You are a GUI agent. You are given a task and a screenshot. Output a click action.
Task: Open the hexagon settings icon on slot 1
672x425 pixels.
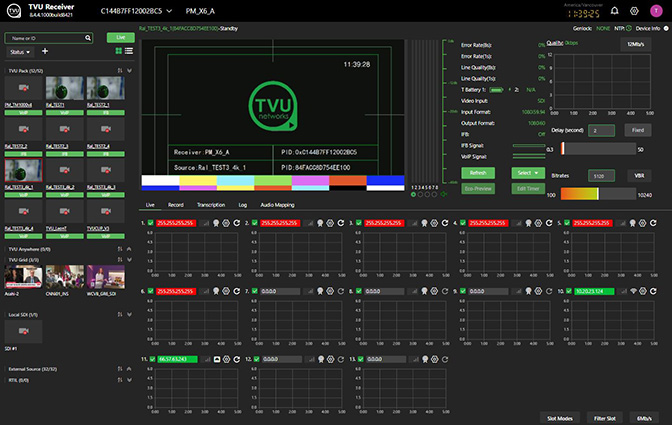226,223
